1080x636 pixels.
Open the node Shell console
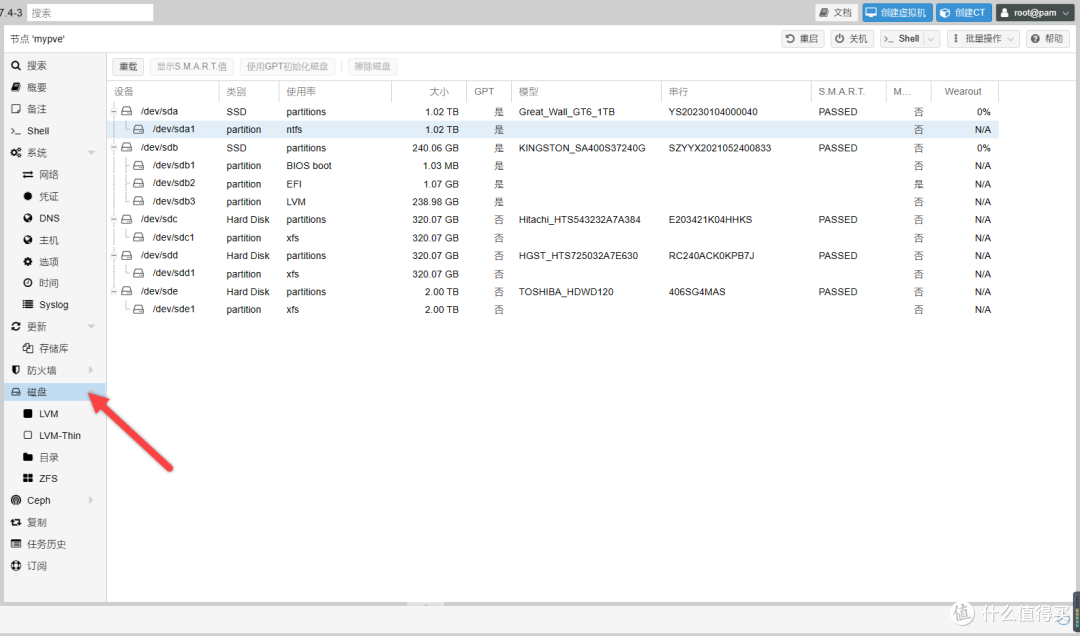coord(38,130)
